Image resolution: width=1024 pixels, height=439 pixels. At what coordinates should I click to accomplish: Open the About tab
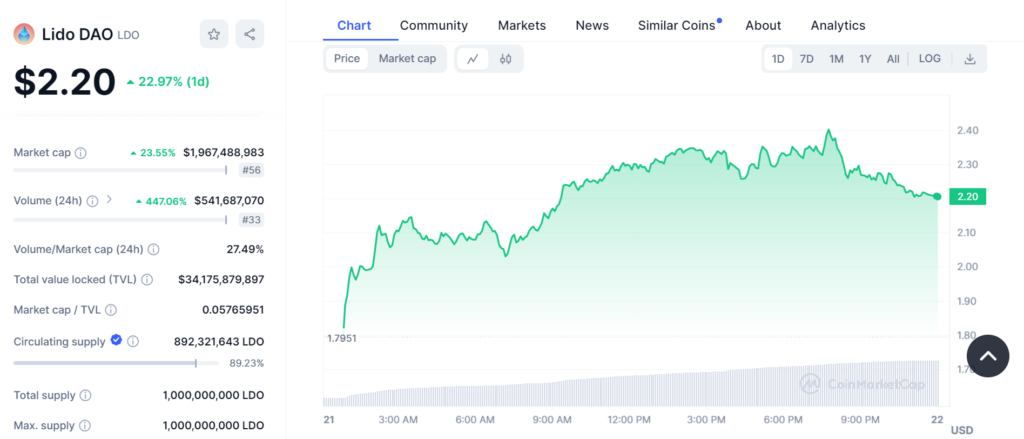coord(763,25)
